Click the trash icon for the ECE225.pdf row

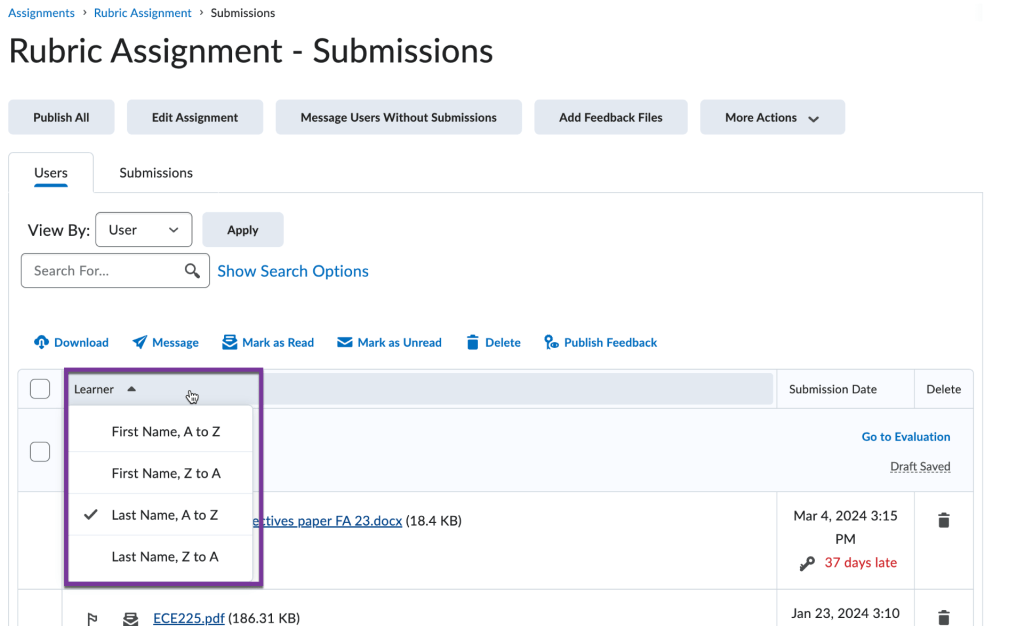click(x=943, y=617)
